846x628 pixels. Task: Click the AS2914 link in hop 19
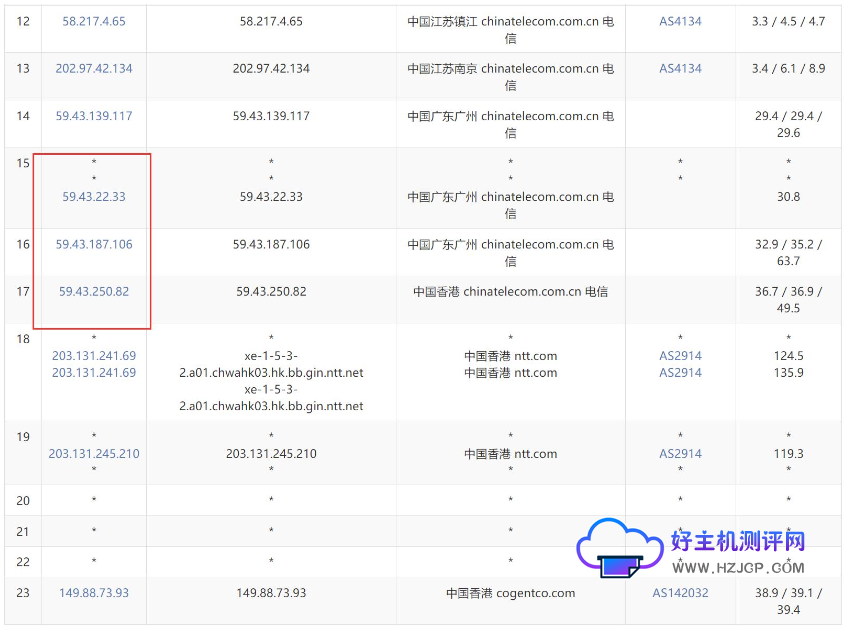click(x=680, y=454)
